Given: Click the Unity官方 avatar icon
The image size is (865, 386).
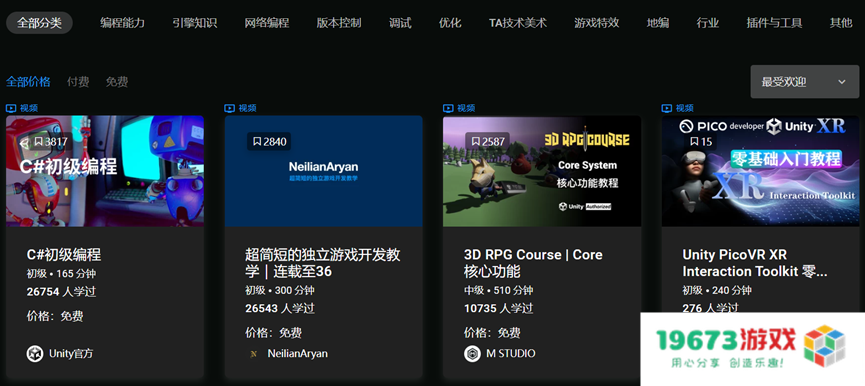Looking at the screenshot, I should tap(35, 353).
